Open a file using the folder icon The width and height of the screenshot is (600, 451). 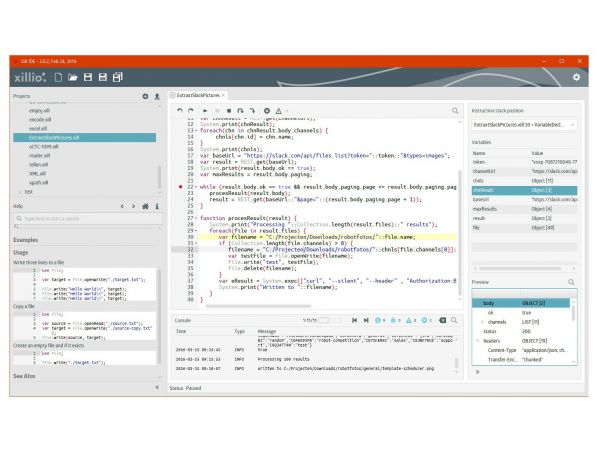(73, 77)
